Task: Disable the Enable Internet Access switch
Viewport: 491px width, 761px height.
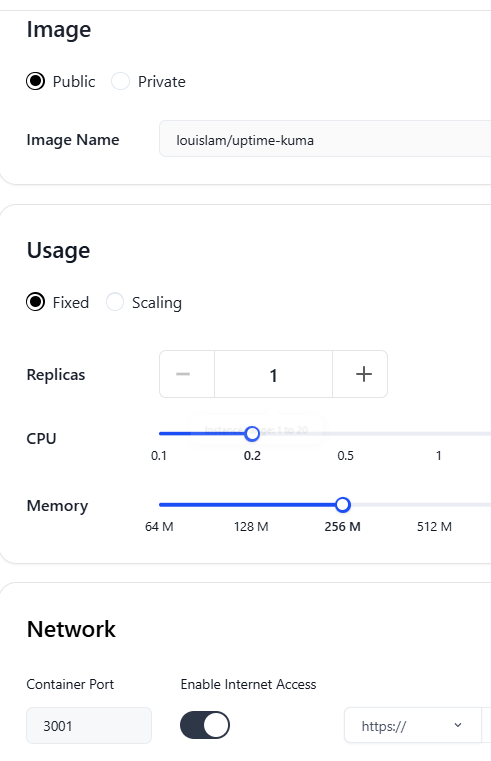Action: 205,725
